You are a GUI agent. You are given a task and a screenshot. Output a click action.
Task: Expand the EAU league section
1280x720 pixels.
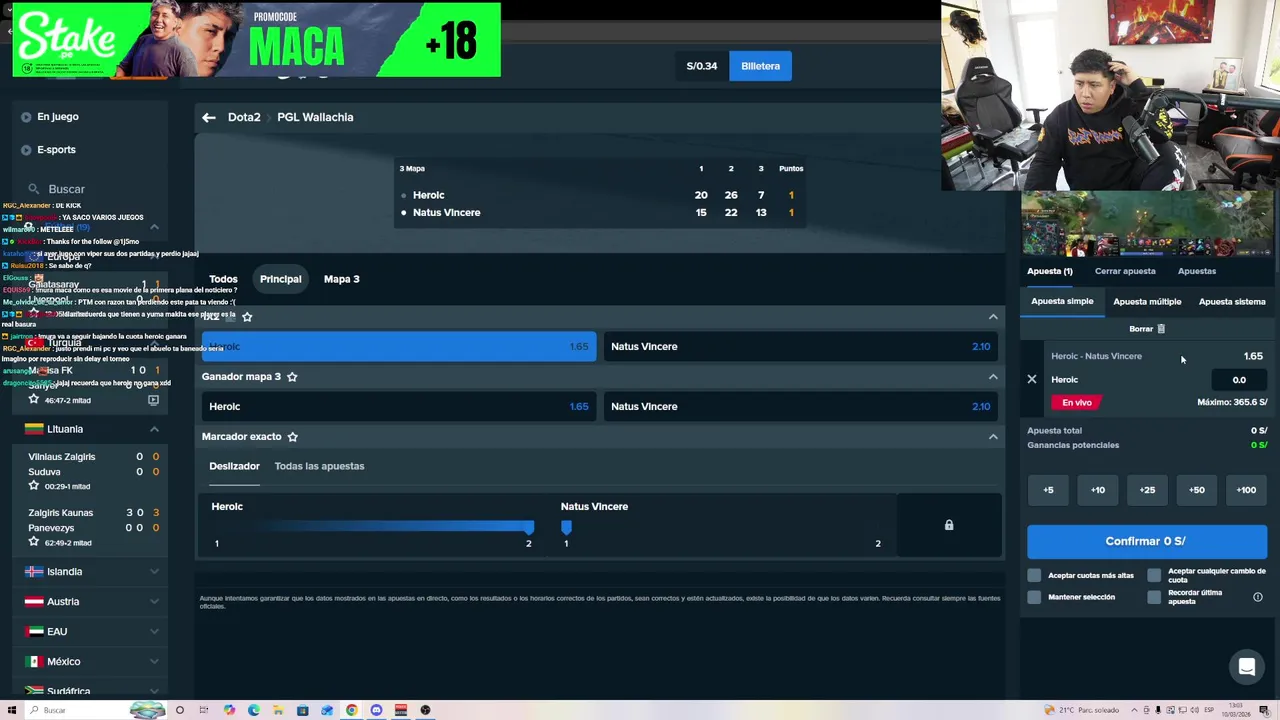click(154, 632)
